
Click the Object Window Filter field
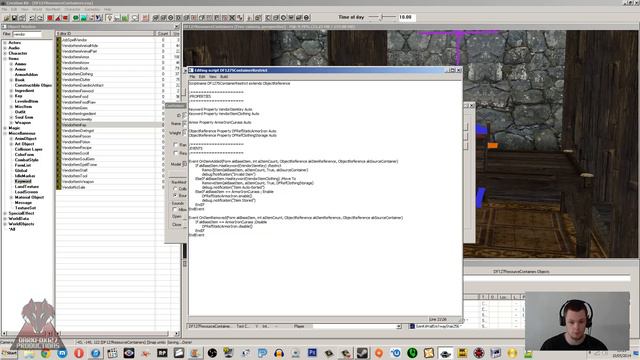tap(27, 34)
